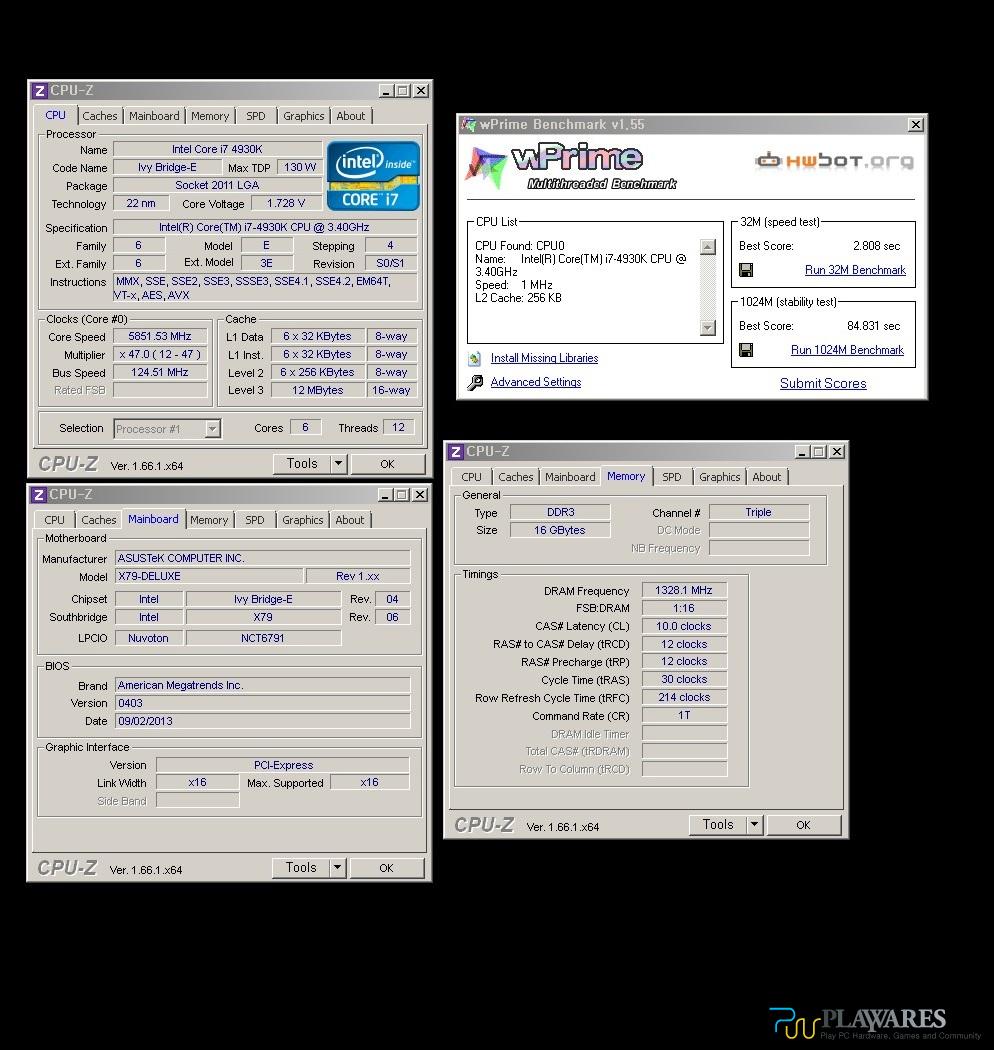
Task: Click the Advanced Settings wrench icon
Action: click(x=475, y=382)
